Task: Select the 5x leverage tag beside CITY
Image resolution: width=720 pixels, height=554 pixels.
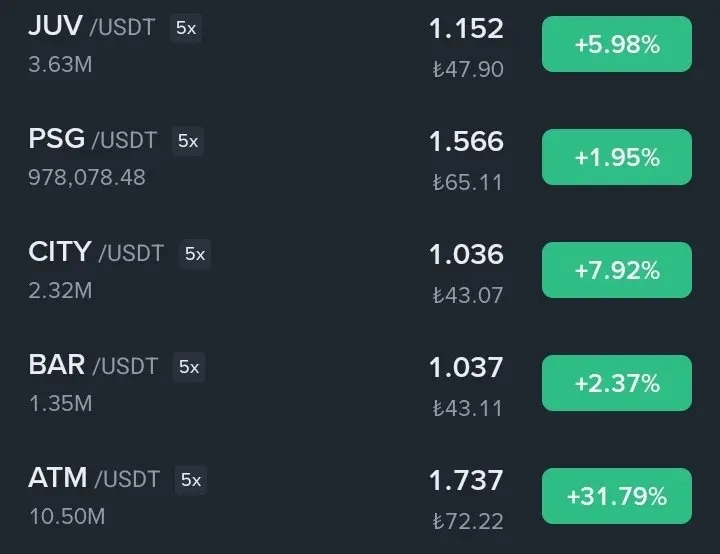Action: coord(195,254)
